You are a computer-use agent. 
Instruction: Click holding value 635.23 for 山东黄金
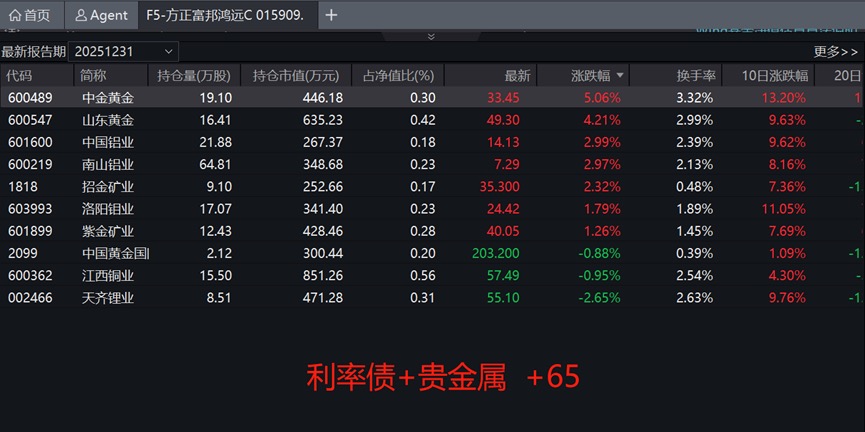(323, 120)
